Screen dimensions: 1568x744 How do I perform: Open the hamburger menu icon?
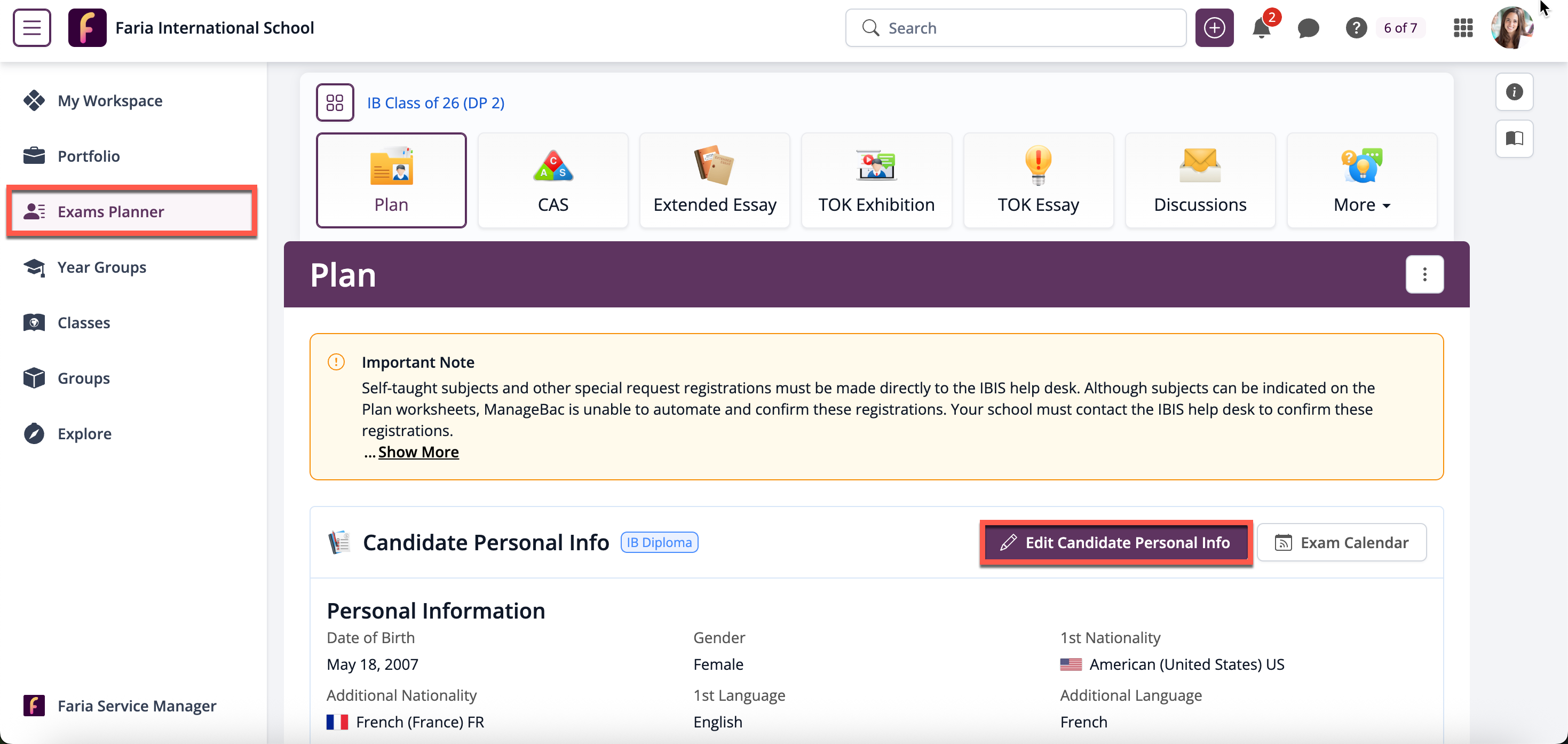click(x=31, y=28)
